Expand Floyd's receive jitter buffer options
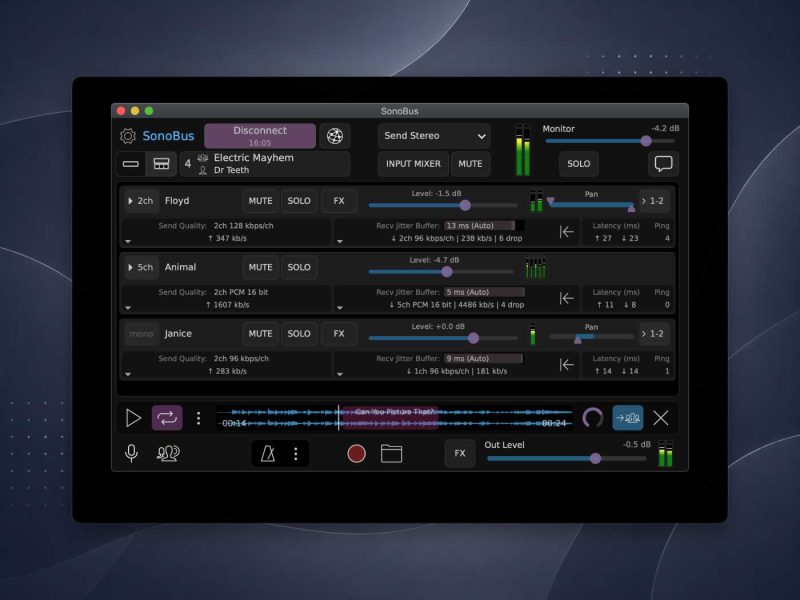The image size is (800, 600). pos(340,241)
